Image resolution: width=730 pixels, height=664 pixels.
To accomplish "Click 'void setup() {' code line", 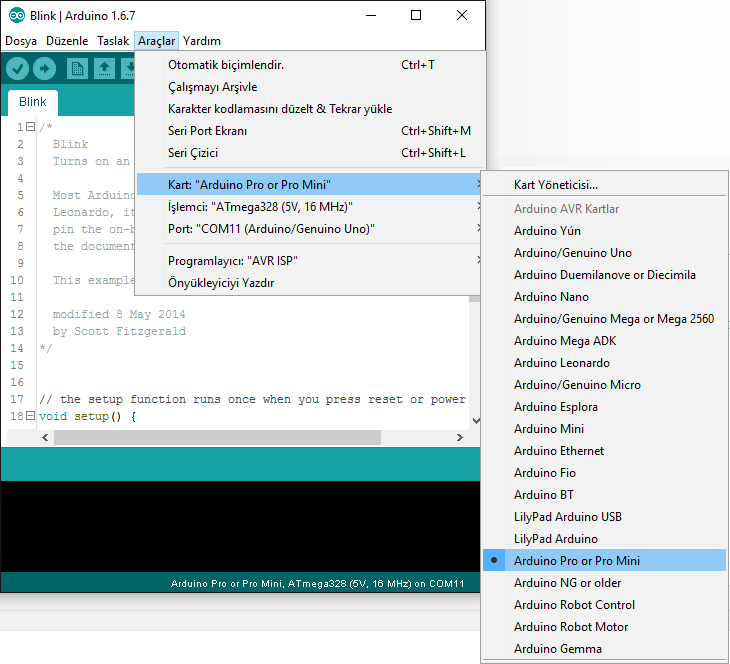I will [x=88, y=416].
